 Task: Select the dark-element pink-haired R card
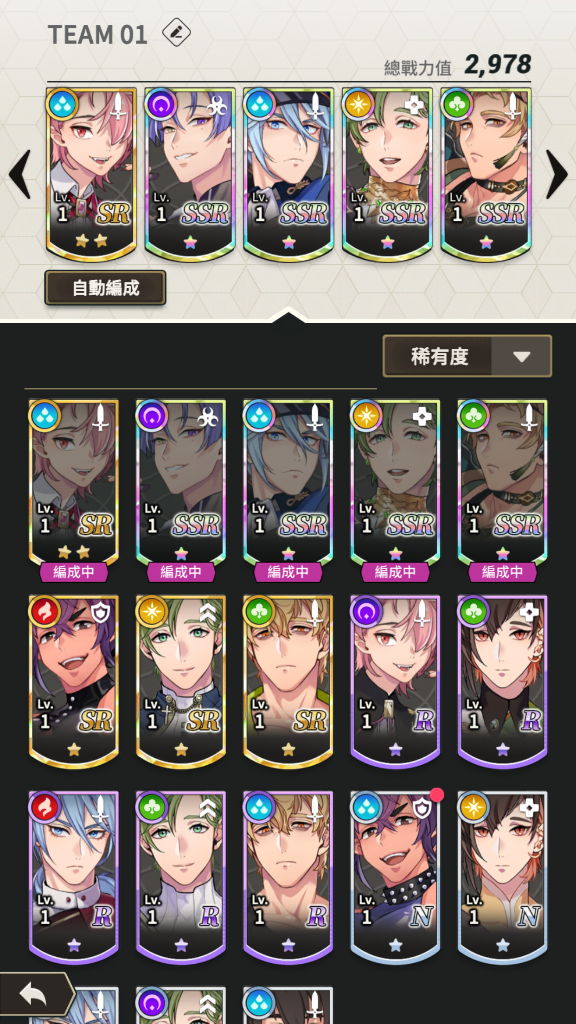coord(395,682)
